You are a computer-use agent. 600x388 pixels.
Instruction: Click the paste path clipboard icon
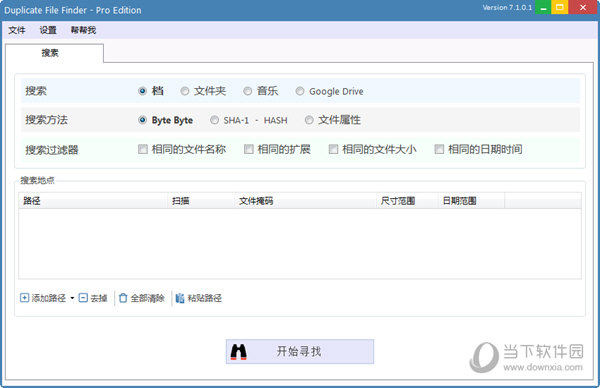click(x=179, y=298)
